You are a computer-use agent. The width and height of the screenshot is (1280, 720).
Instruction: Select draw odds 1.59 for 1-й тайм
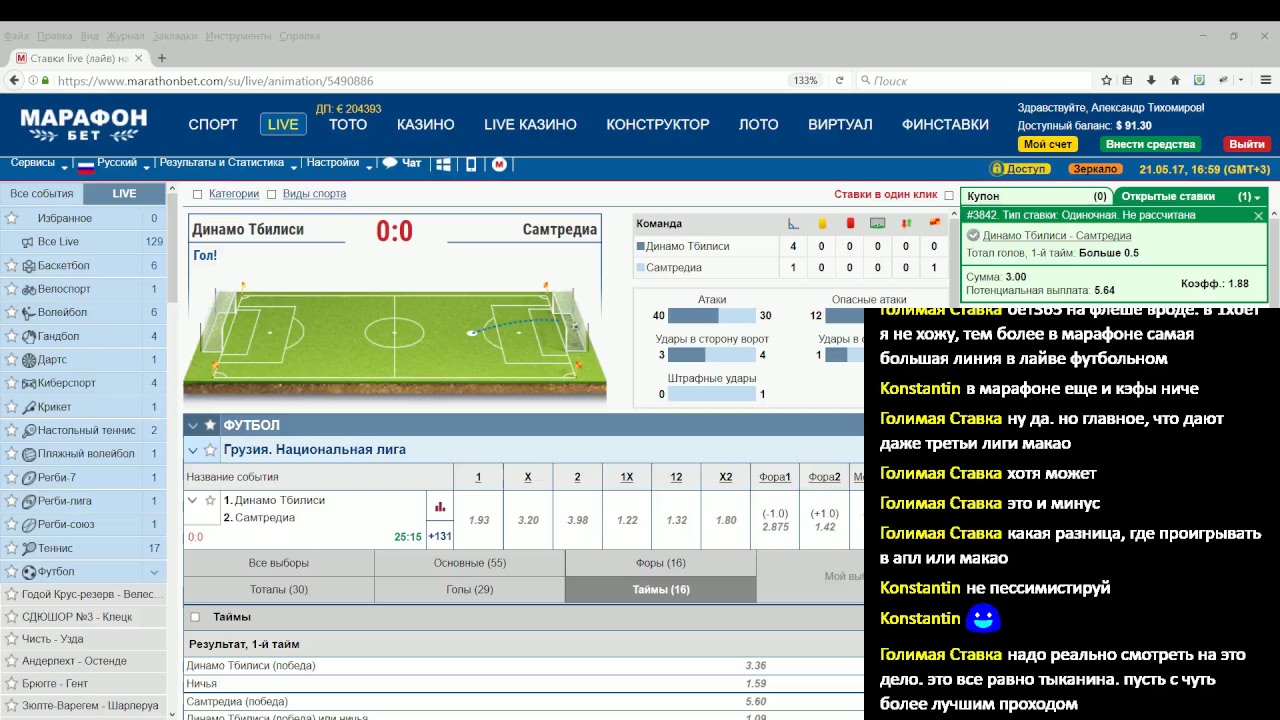click(756, 684)
